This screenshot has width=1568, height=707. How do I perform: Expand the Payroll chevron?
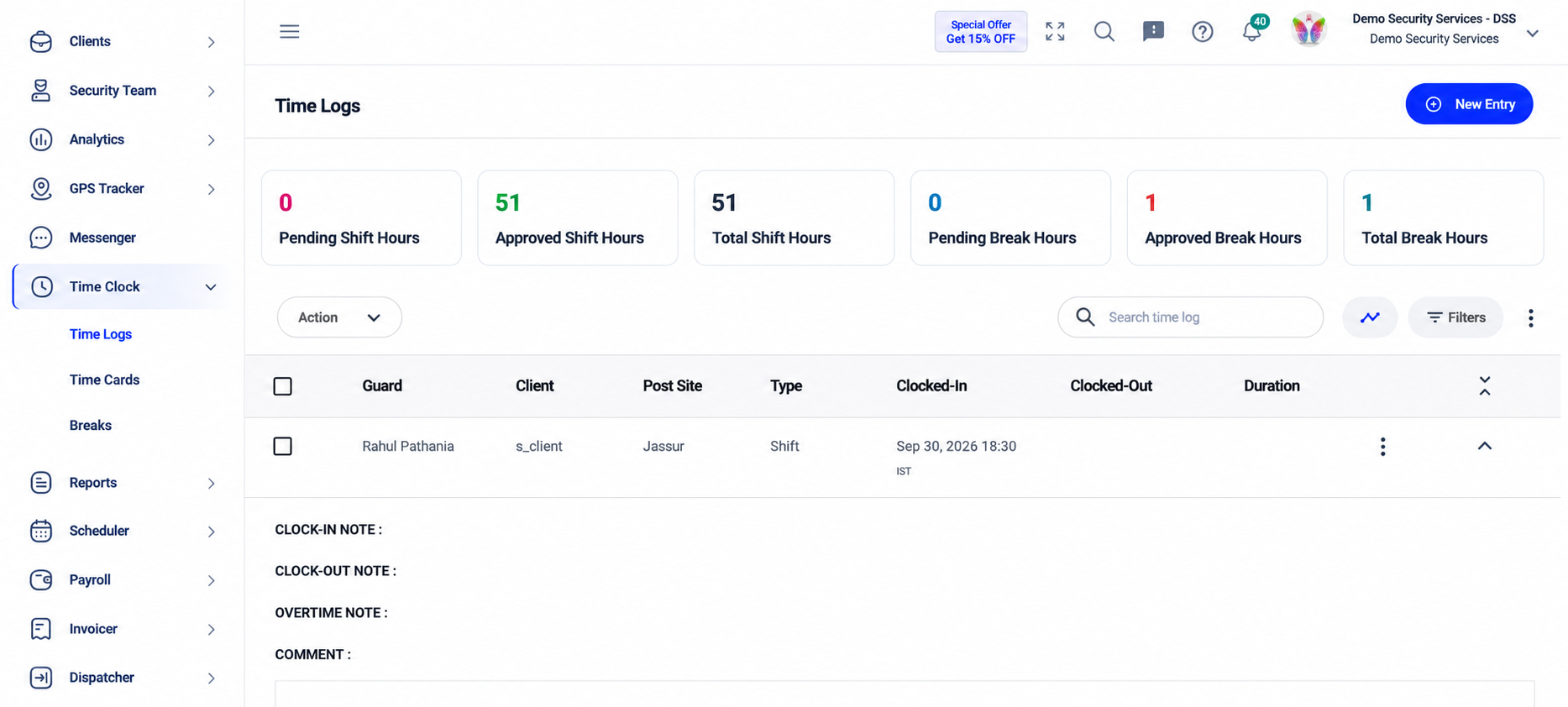(211, 580)
